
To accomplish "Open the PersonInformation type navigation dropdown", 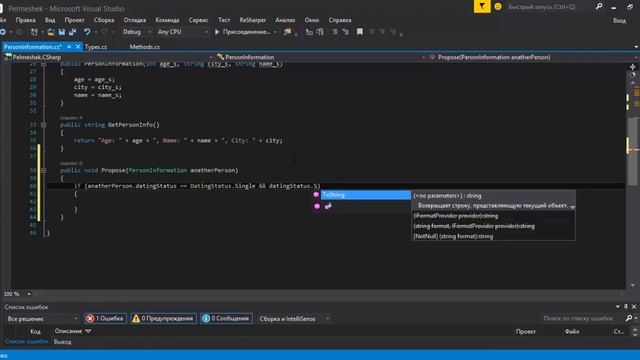I will tap(321, 58).
